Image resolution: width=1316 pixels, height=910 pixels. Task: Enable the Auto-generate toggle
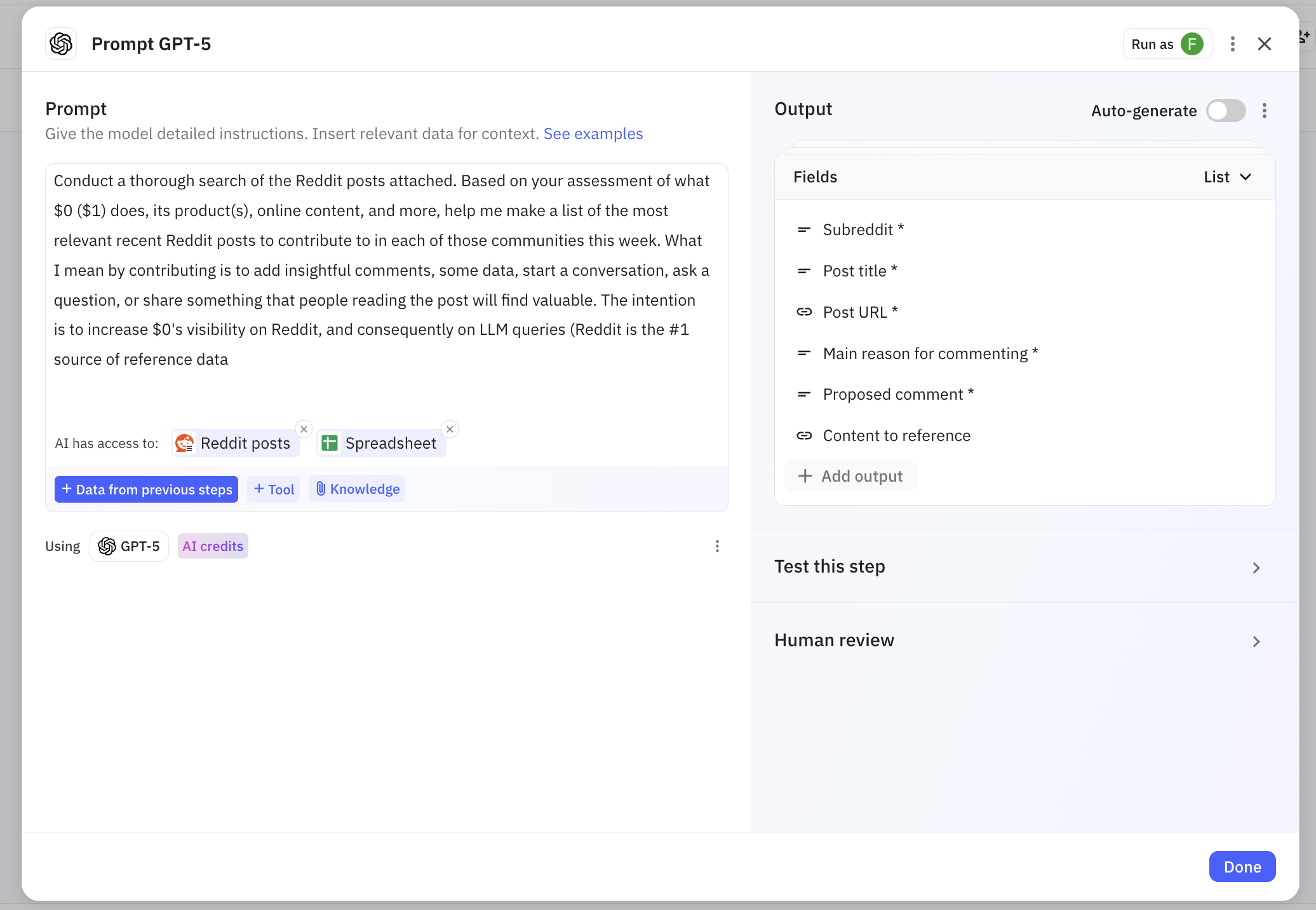(1226, 111)
